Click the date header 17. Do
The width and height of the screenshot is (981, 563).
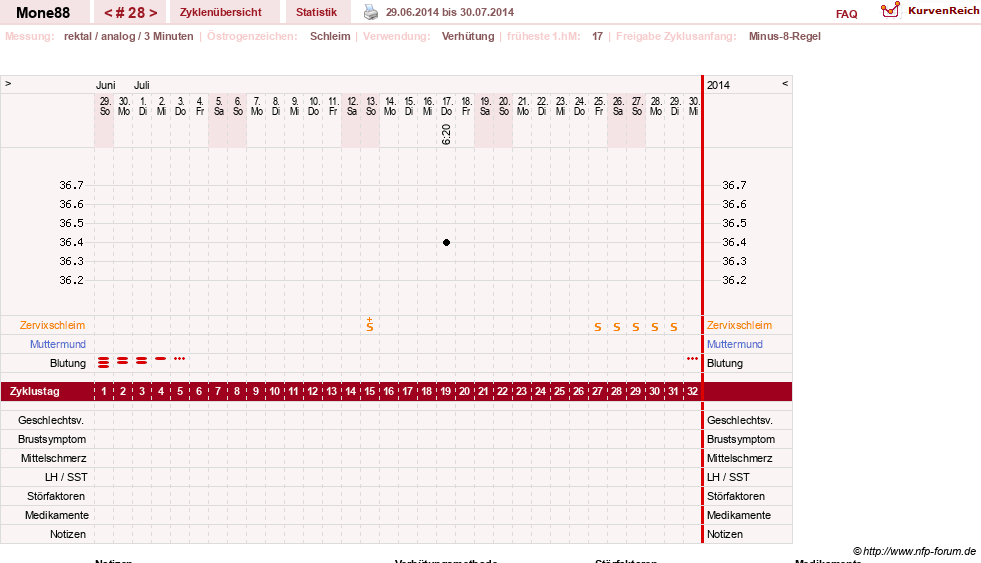coord(447,106)
